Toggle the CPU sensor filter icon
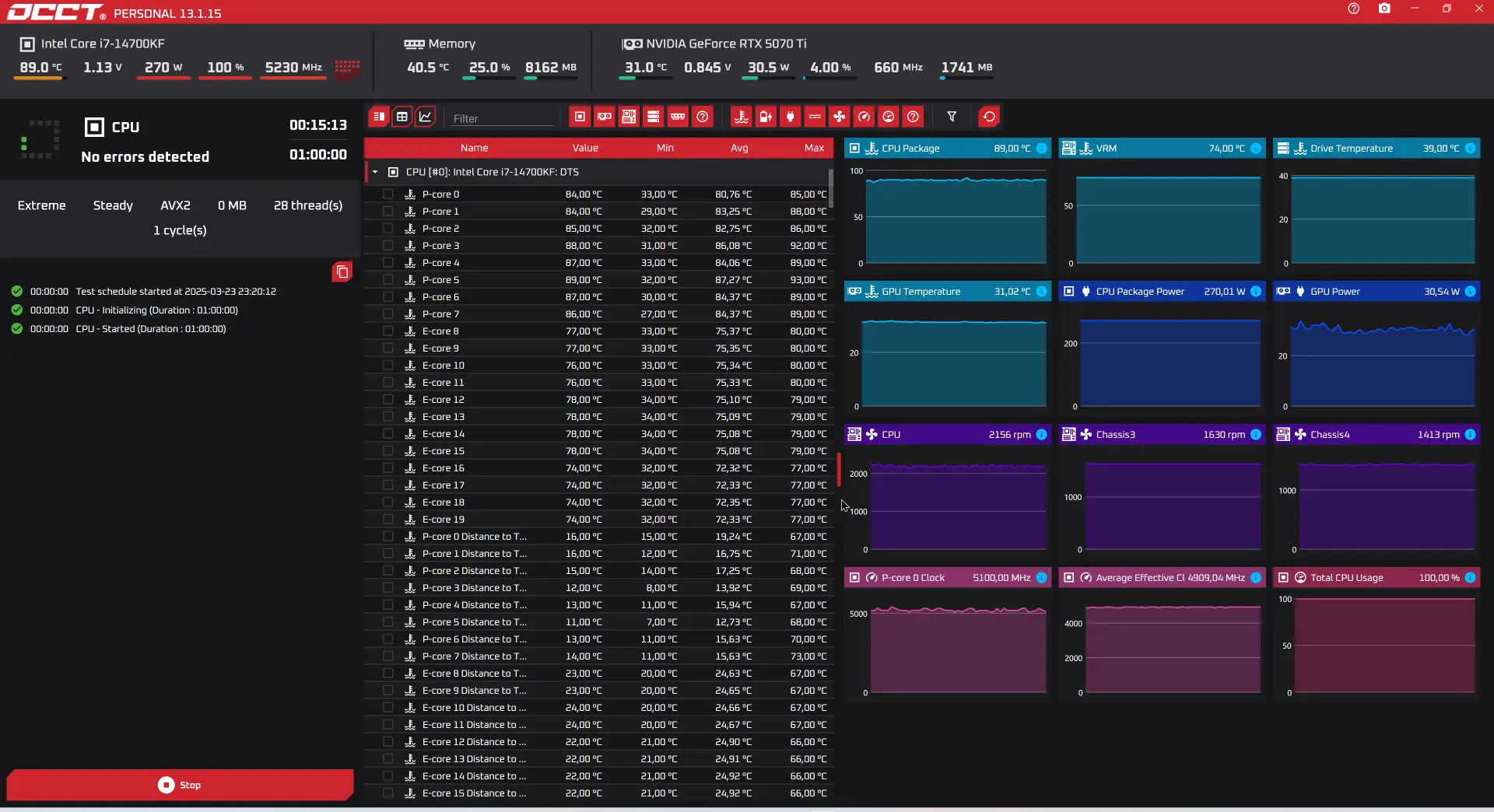Viewport: 1494px width, 812px height. tap(580, 117)
